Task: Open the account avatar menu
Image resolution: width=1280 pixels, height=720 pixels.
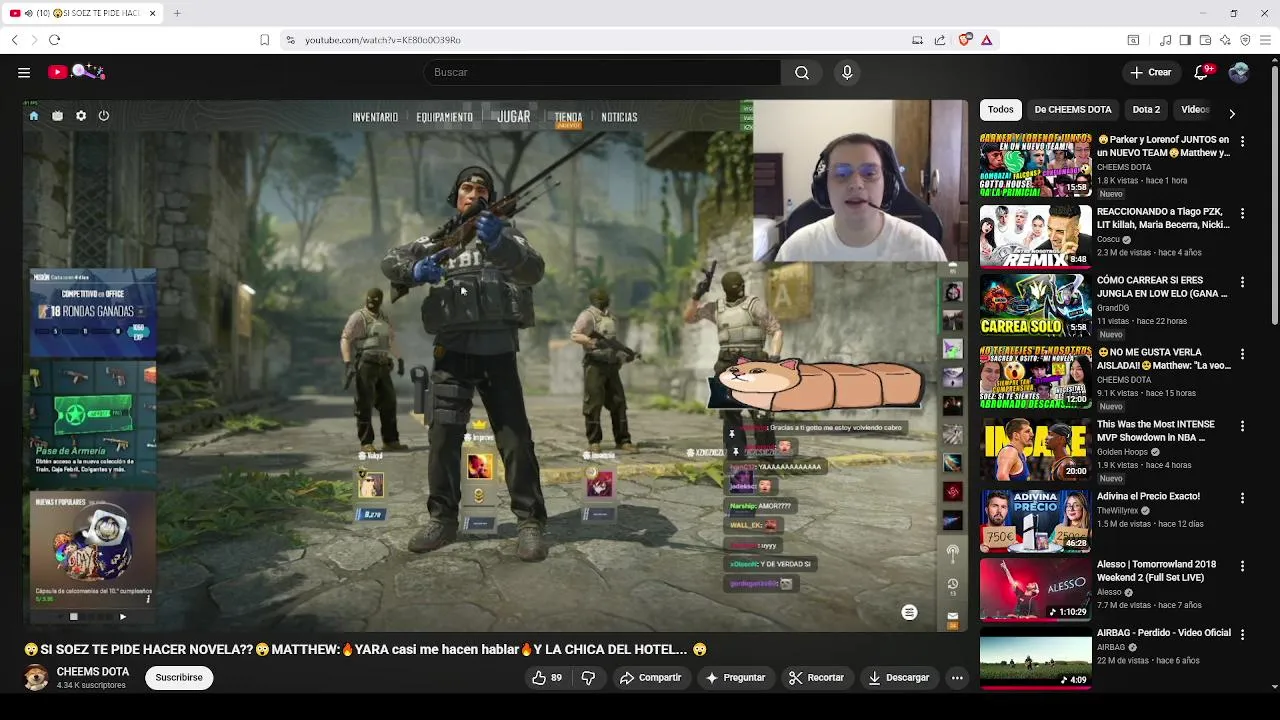Action: tap(1239, 72)
